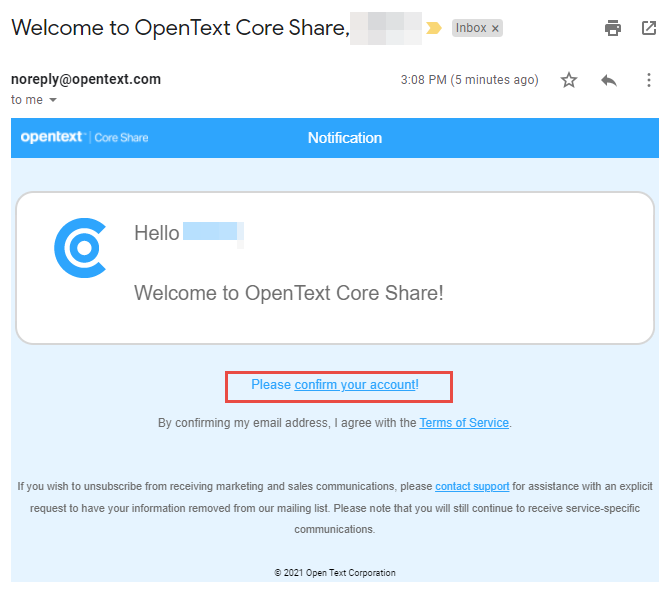This screenshot has height=589, width=660.
Task: Open the three-dot More options menu
Action: 648,80
